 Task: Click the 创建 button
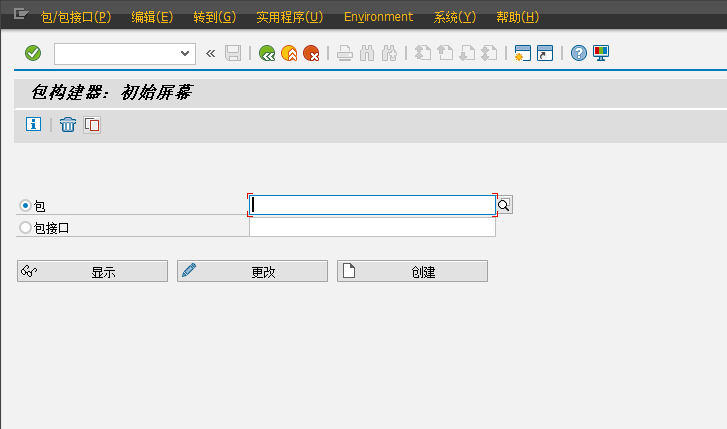coord(412,271)
